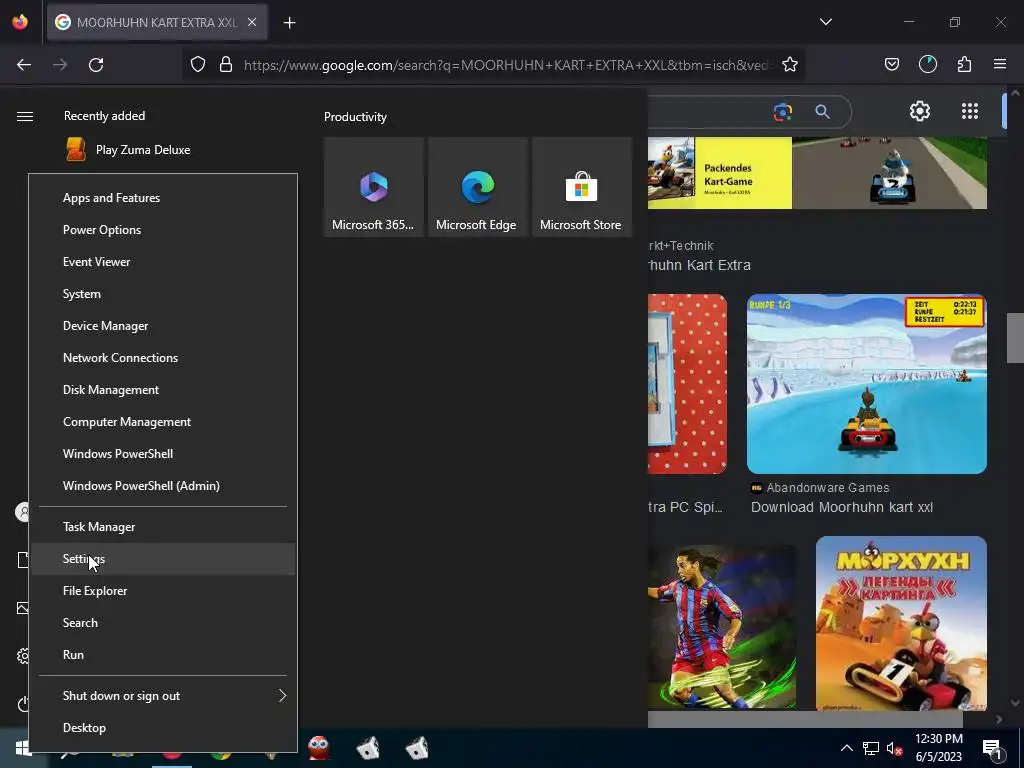Close the MOORHUHN KART EXTRA XXL tab

252,23
